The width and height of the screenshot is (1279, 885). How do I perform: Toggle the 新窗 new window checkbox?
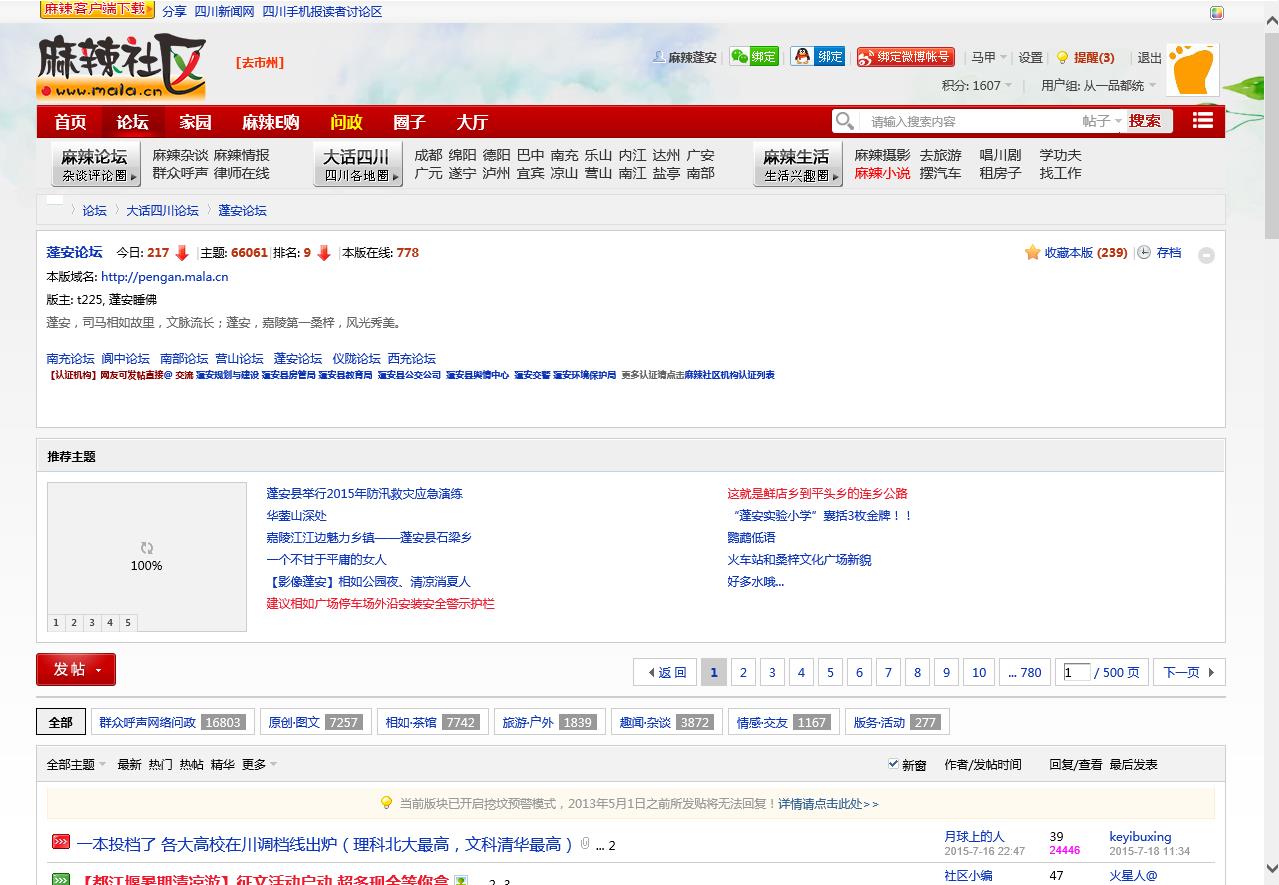coord(893,764)
